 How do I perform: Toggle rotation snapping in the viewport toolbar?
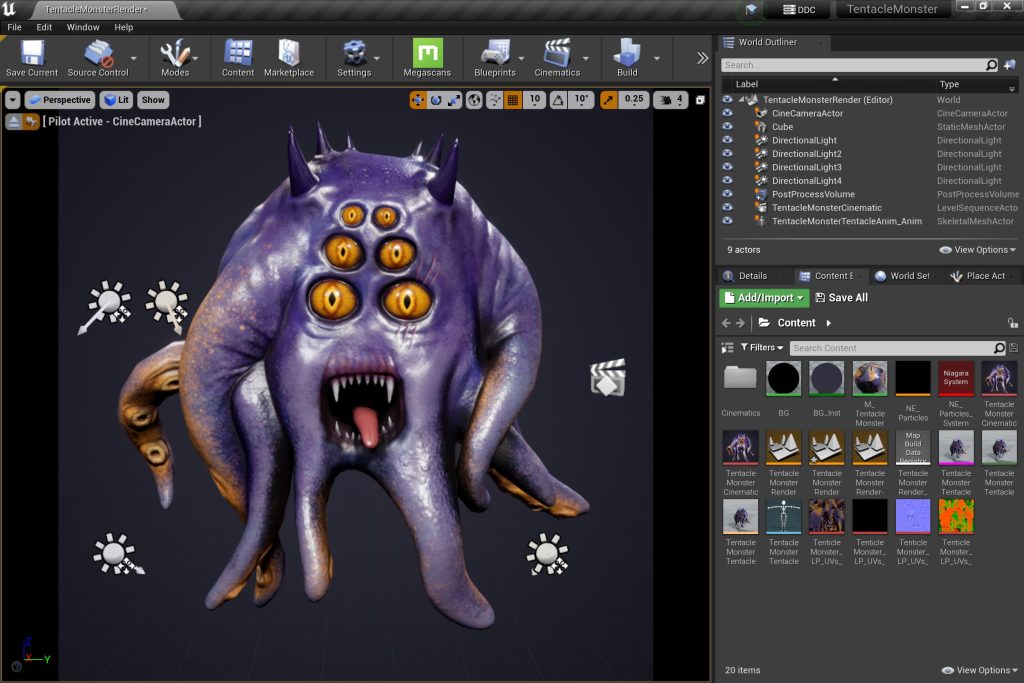point(558,100)
